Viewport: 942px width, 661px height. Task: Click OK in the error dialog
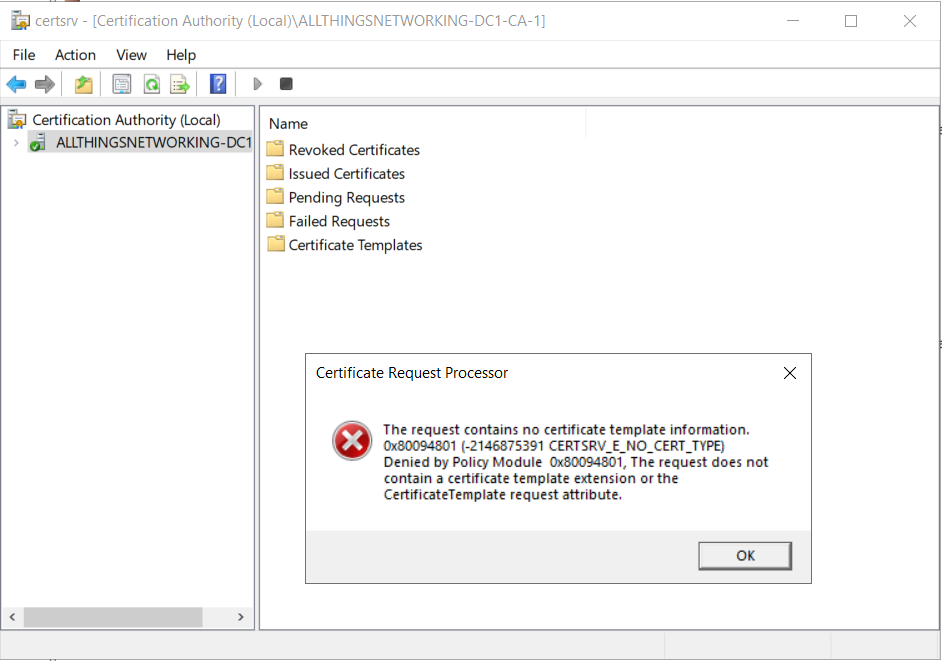(745, 556)
